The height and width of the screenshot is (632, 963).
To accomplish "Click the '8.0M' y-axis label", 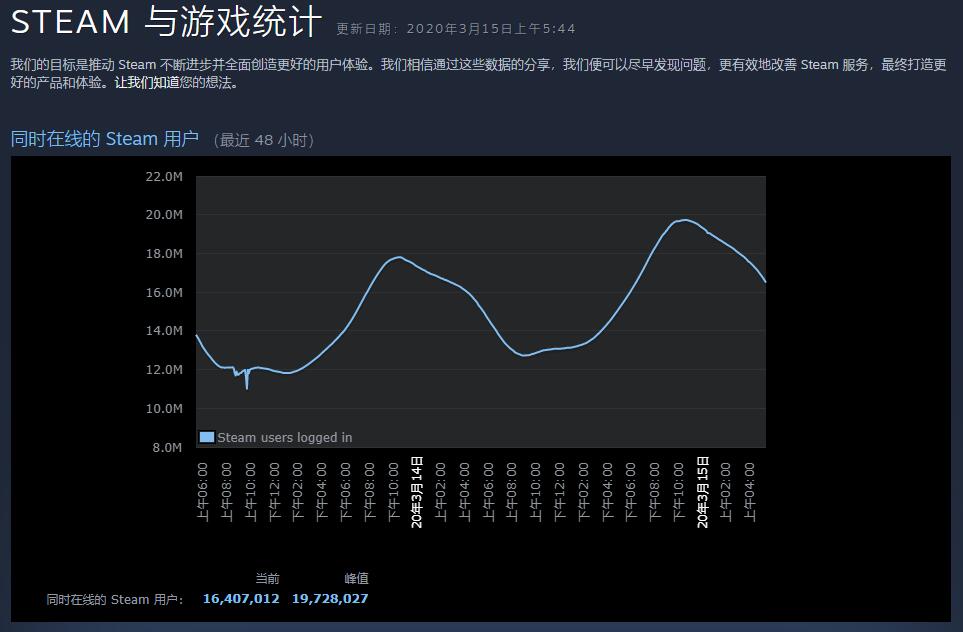I will pyautogui.click(x=167, y=447).
